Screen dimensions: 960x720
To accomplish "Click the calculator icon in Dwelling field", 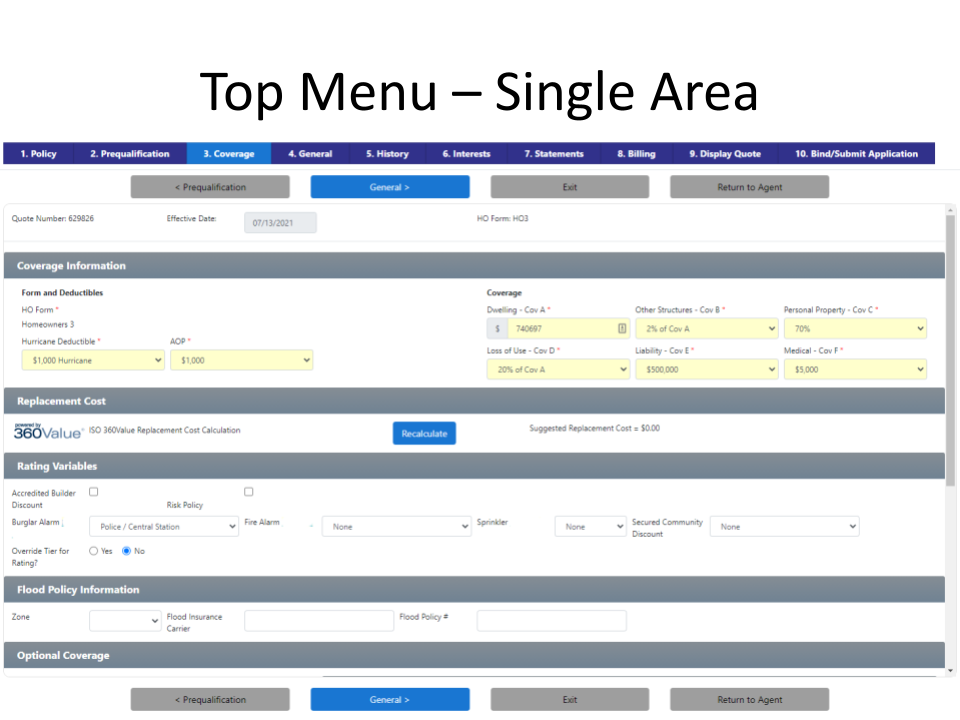I will click(x=622, y=328).
